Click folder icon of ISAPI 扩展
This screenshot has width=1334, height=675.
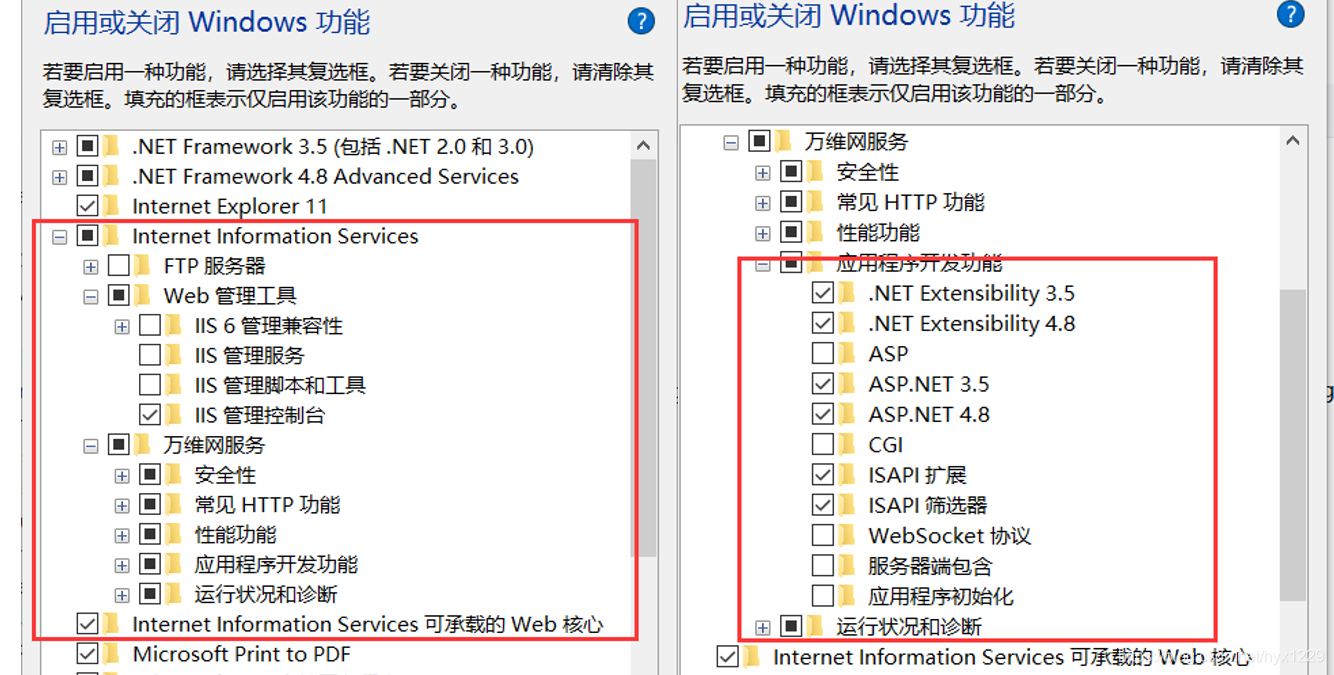click(x=847, y=475)
